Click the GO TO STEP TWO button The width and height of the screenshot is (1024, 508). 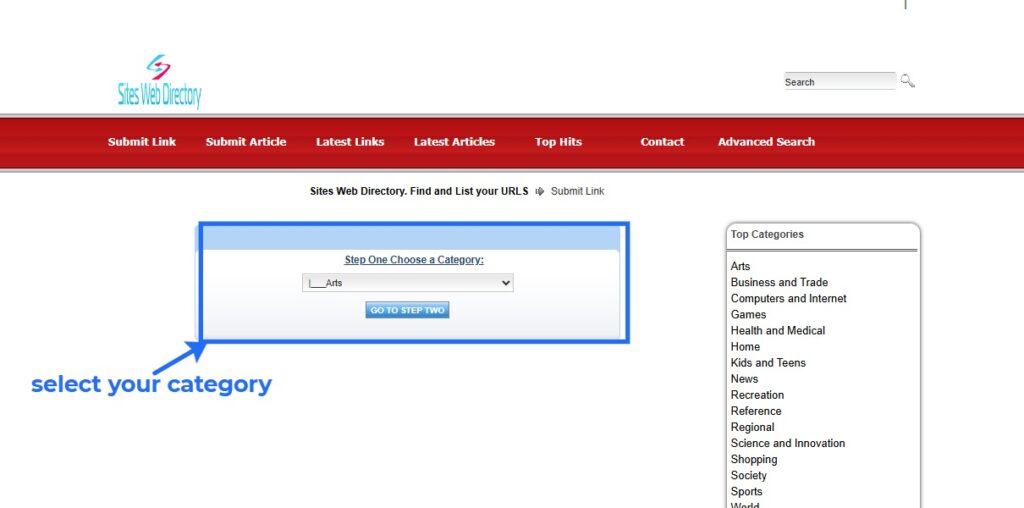[x=408, y=310]
